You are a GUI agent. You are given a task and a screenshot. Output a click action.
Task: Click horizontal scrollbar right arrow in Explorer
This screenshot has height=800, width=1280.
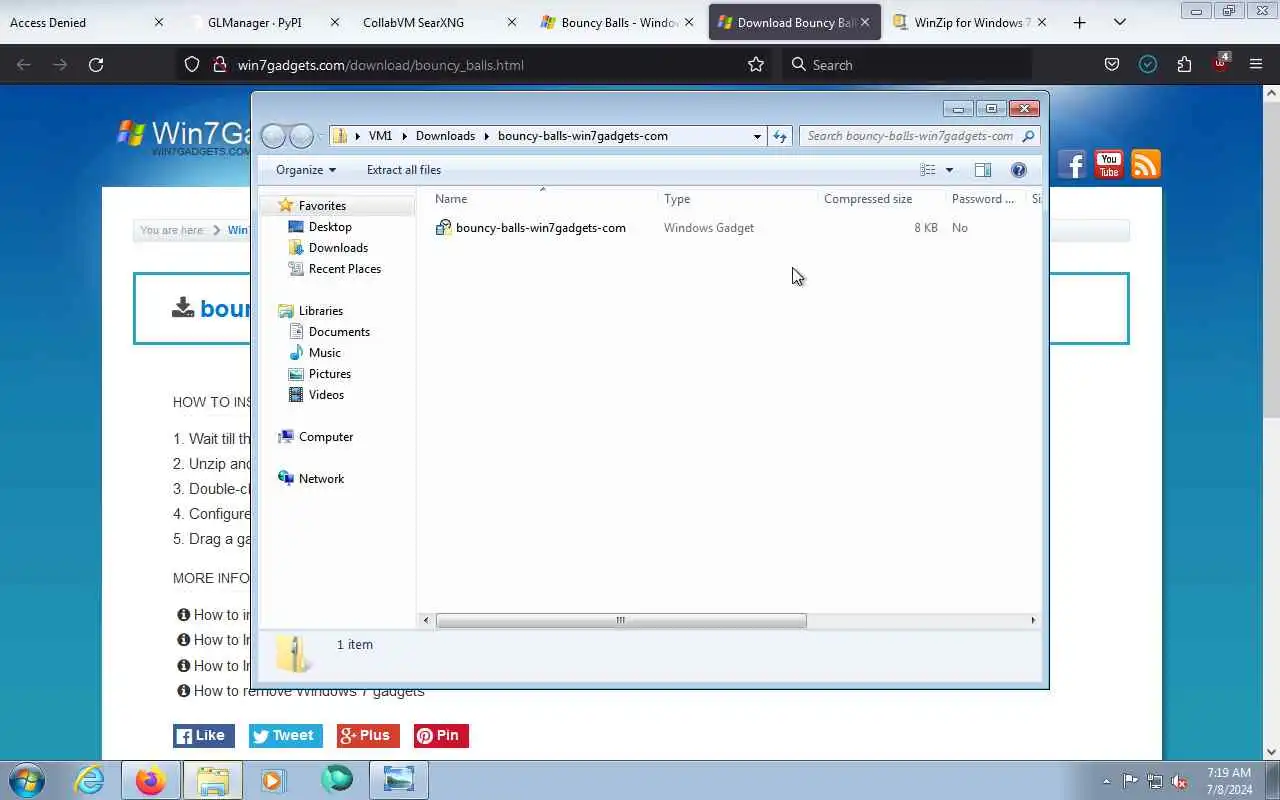pyautogui.click(x=1033, y=621)
